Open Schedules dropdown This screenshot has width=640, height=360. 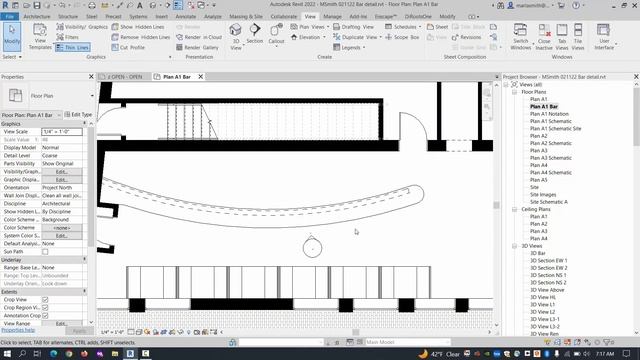click(x=403, y=27)
